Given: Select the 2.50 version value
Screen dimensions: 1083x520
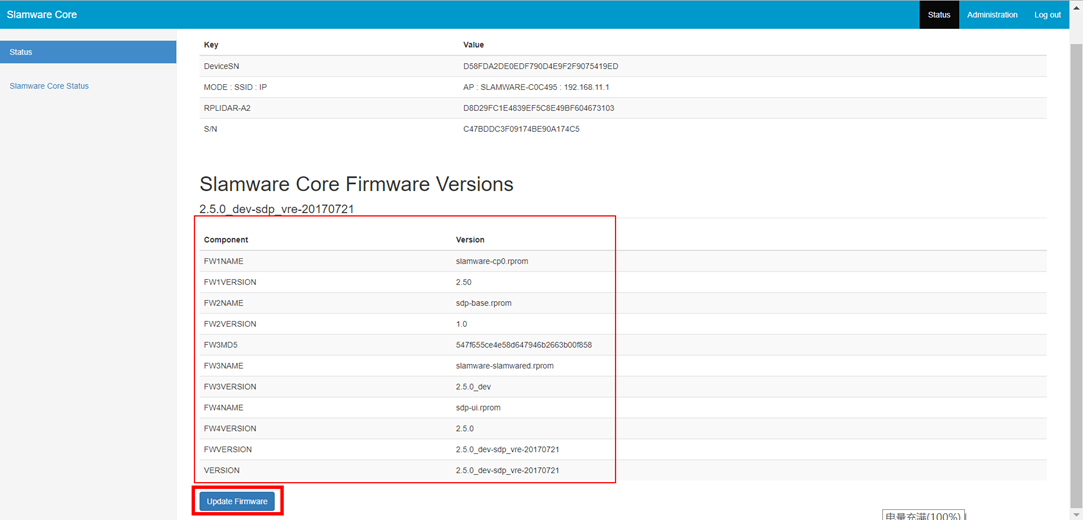Looking at the screenshot, I should click(463, 282).
